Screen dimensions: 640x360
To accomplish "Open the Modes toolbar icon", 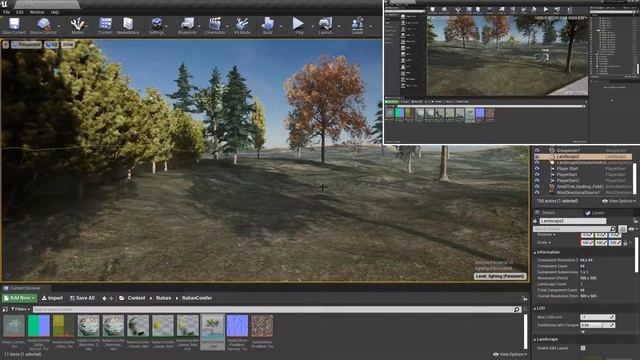I will 77,24.
